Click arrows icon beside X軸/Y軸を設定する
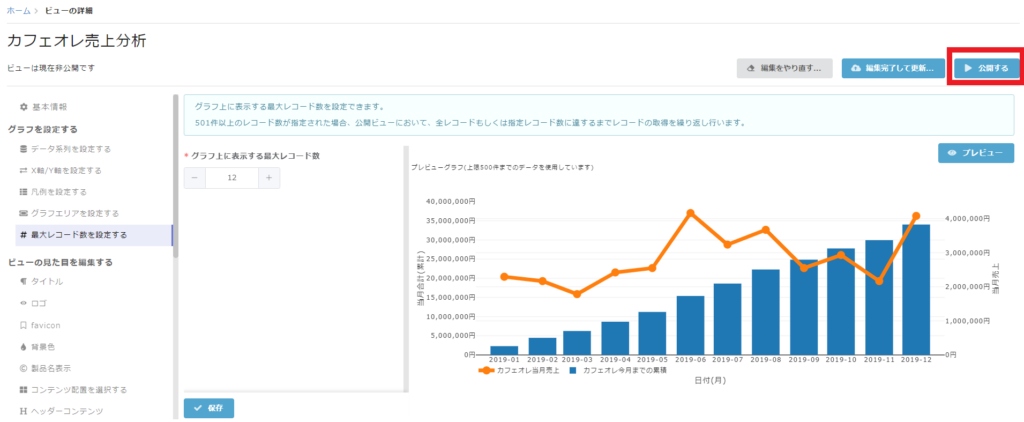The width and height of the screenshot is (1024, 422). 24,170
